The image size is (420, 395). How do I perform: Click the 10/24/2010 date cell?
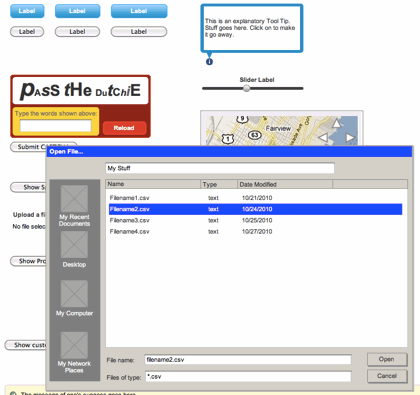257,209
